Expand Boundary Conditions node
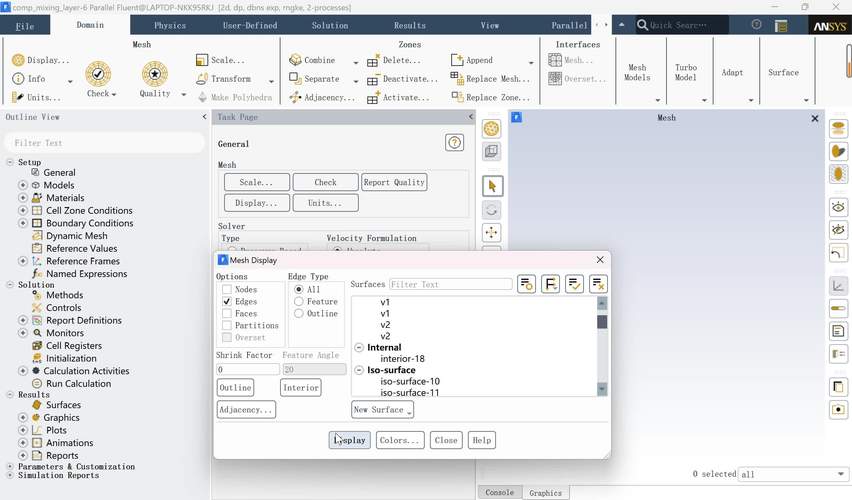852x500 pixels. coord(23,223)
